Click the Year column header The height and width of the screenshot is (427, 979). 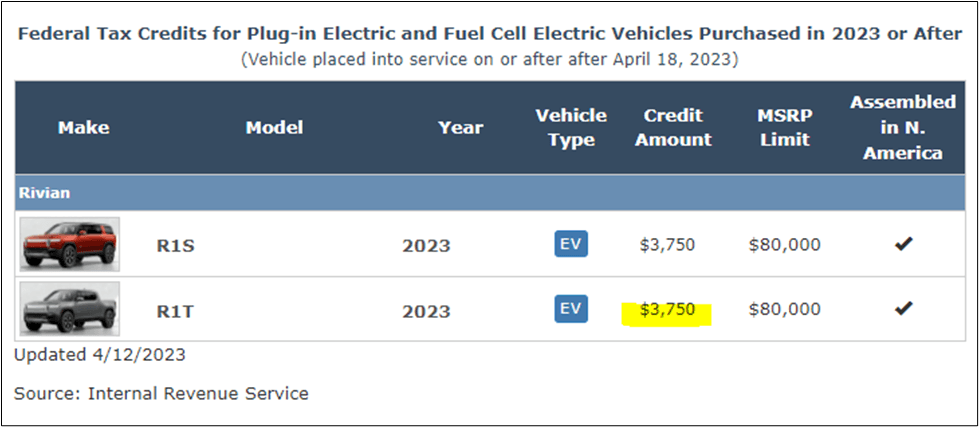(460, 128)
